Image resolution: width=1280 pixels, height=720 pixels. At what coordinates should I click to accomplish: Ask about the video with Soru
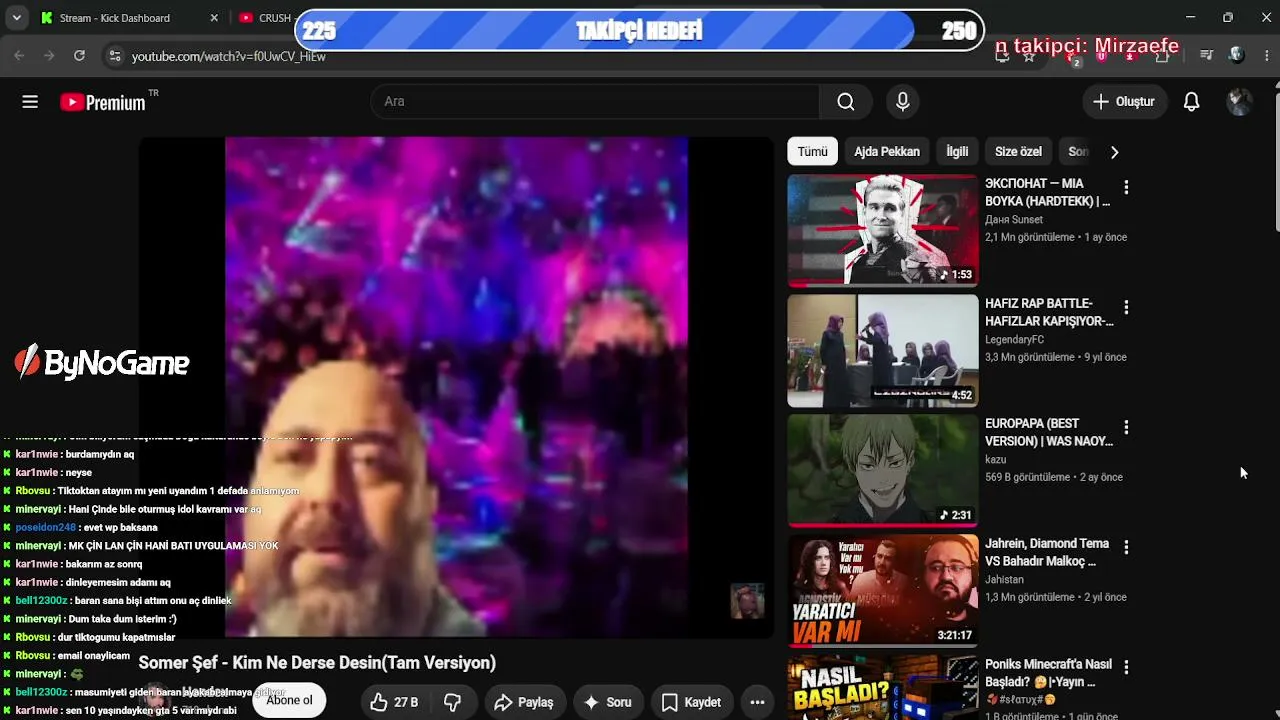click(x=608, y=702)
